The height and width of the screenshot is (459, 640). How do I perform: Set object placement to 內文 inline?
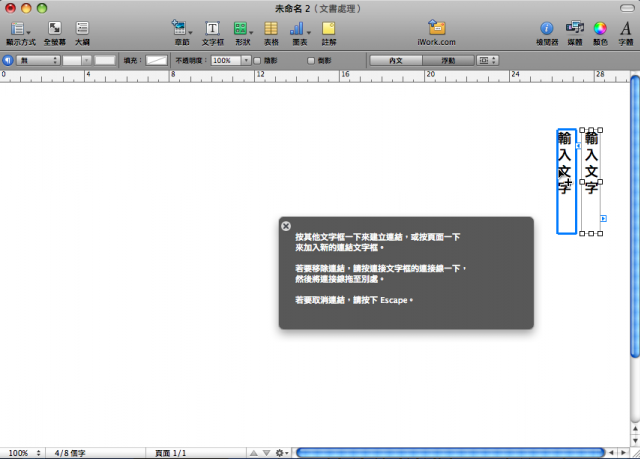click(x=396, y=60)
